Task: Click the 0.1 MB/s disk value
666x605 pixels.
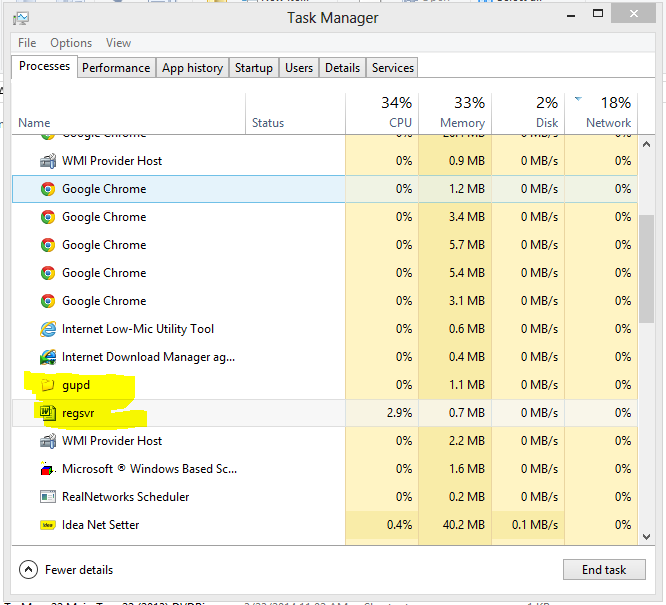Action: click(x=535, y=525)
